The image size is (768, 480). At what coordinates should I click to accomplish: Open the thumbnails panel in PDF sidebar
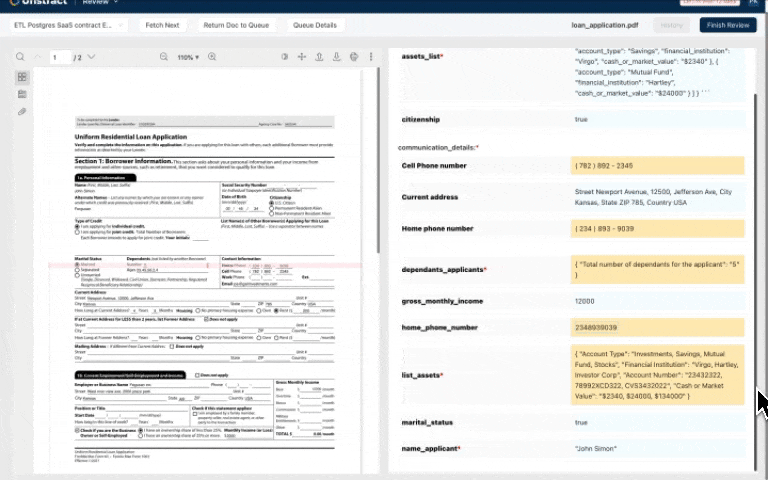pyautogui.click(x=22, y=77)
